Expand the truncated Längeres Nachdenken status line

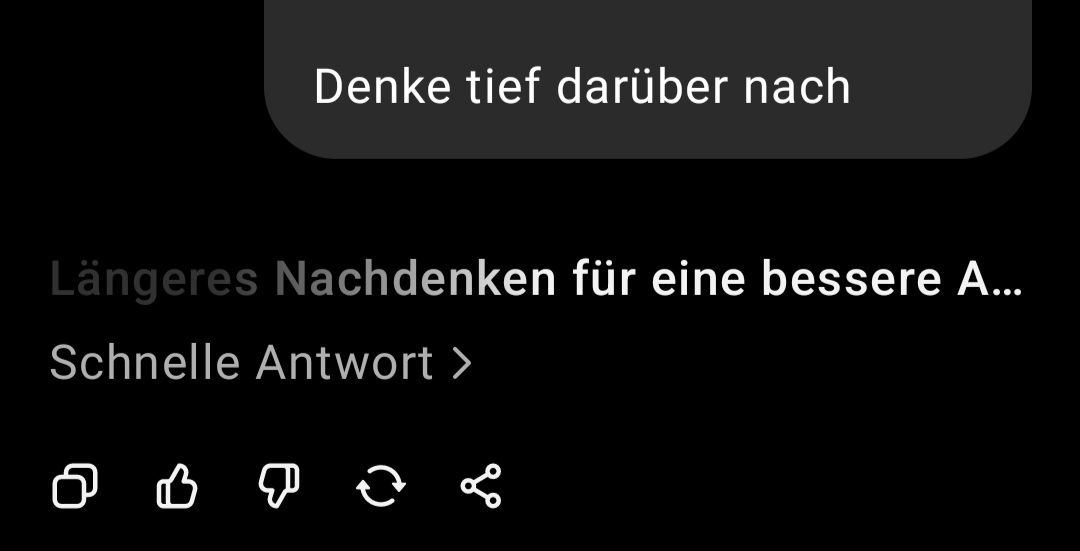pyautogui.click(x=536, y=280)
